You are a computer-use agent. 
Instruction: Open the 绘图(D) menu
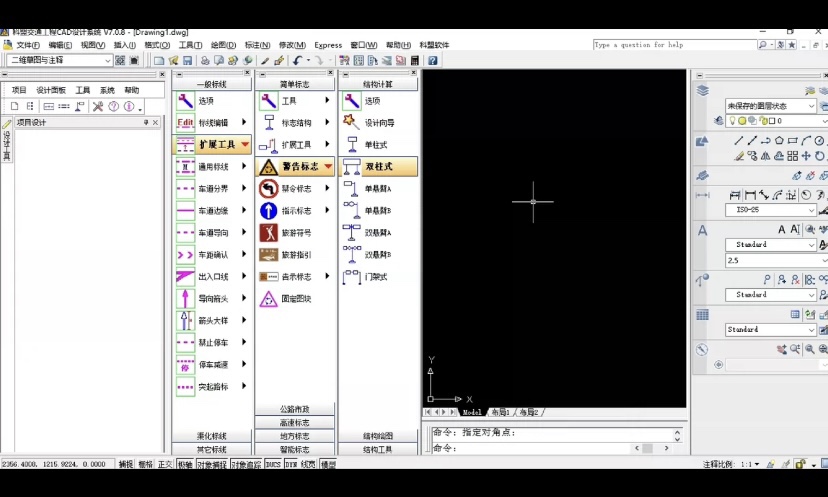pyautogui.click(x=223, y=45)
